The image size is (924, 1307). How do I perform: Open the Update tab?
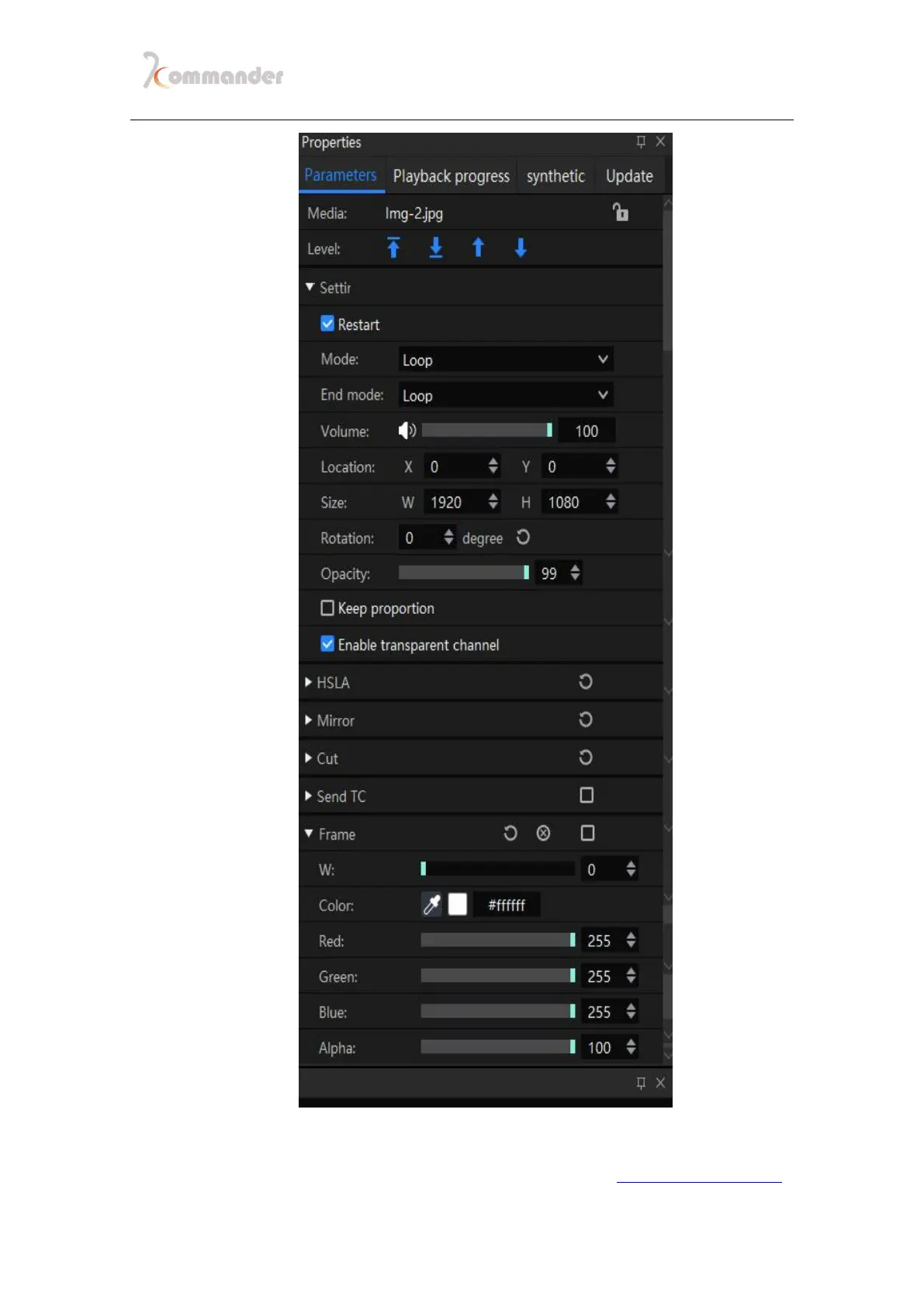click(629, 176)
